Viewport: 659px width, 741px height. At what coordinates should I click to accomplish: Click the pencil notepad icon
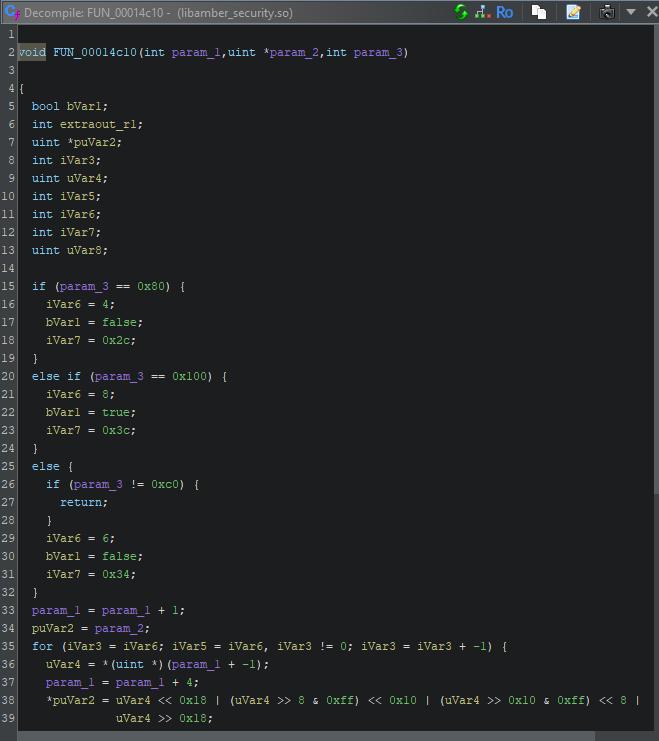[573, 12]
